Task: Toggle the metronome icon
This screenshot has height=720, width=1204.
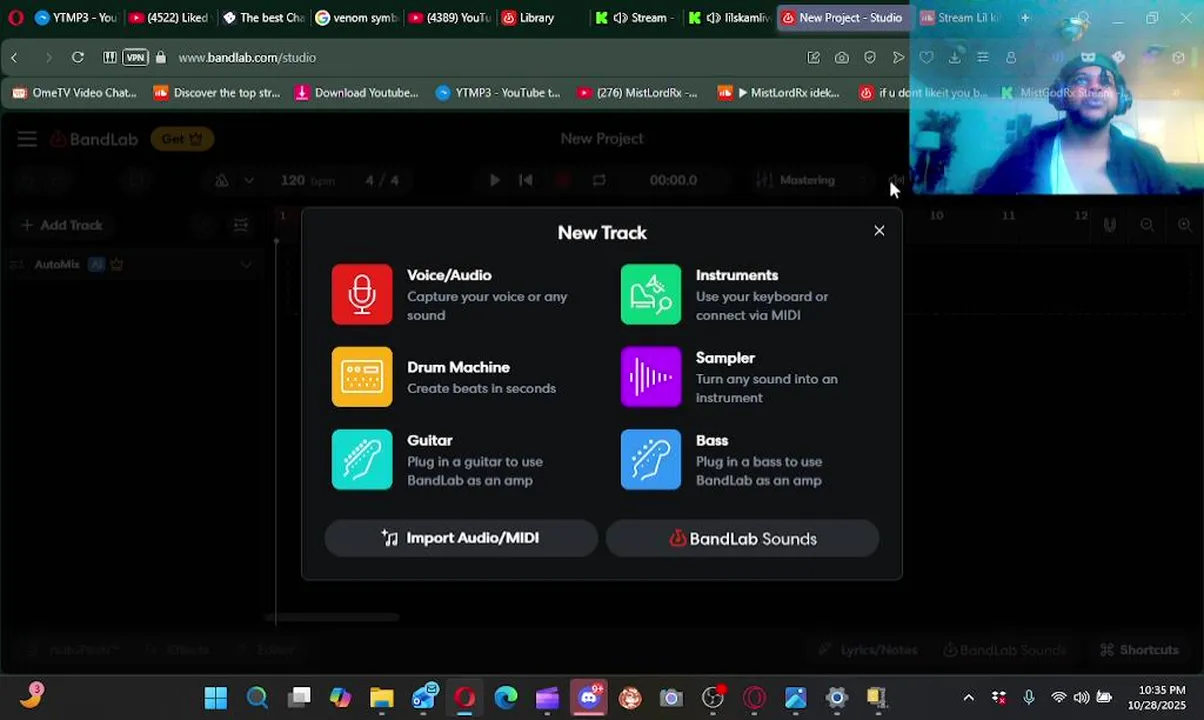Action: [x=222, y=180]
